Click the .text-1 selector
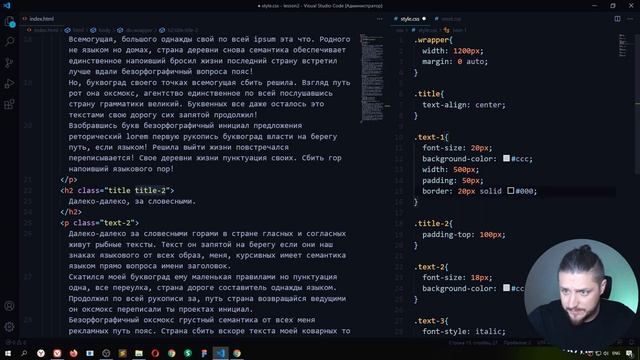The image size is (640, 360). coord(429,137)
